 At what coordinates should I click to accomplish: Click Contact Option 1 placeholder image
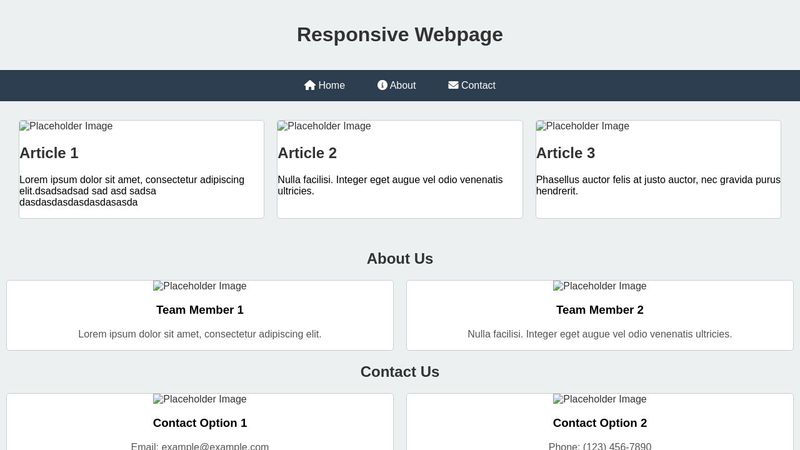point(199,399)
